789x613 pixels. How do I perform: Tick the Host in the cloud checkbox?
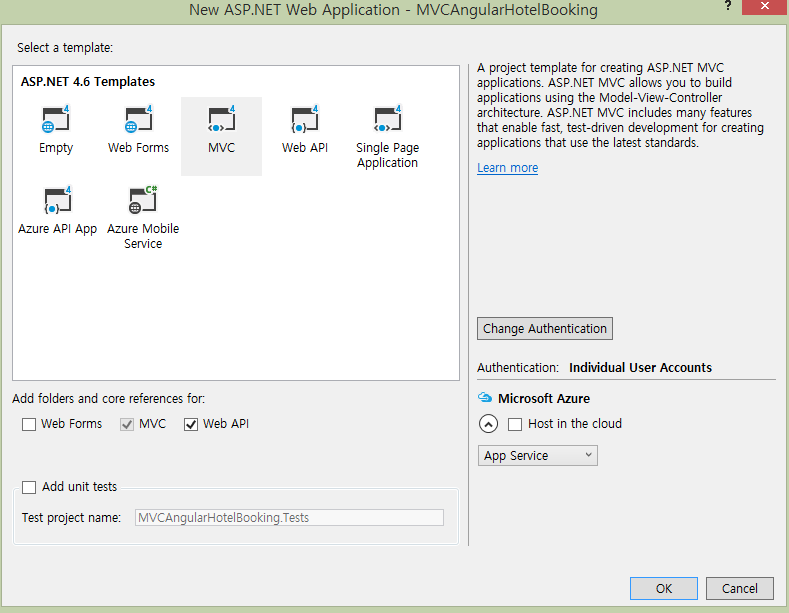pyautogui.click(x=515, y=424)
